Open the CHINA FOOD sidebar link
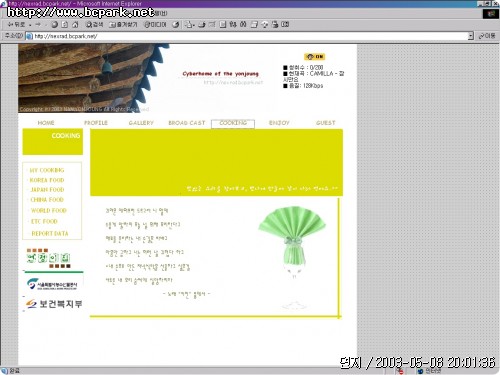 [x=47, y=200]
